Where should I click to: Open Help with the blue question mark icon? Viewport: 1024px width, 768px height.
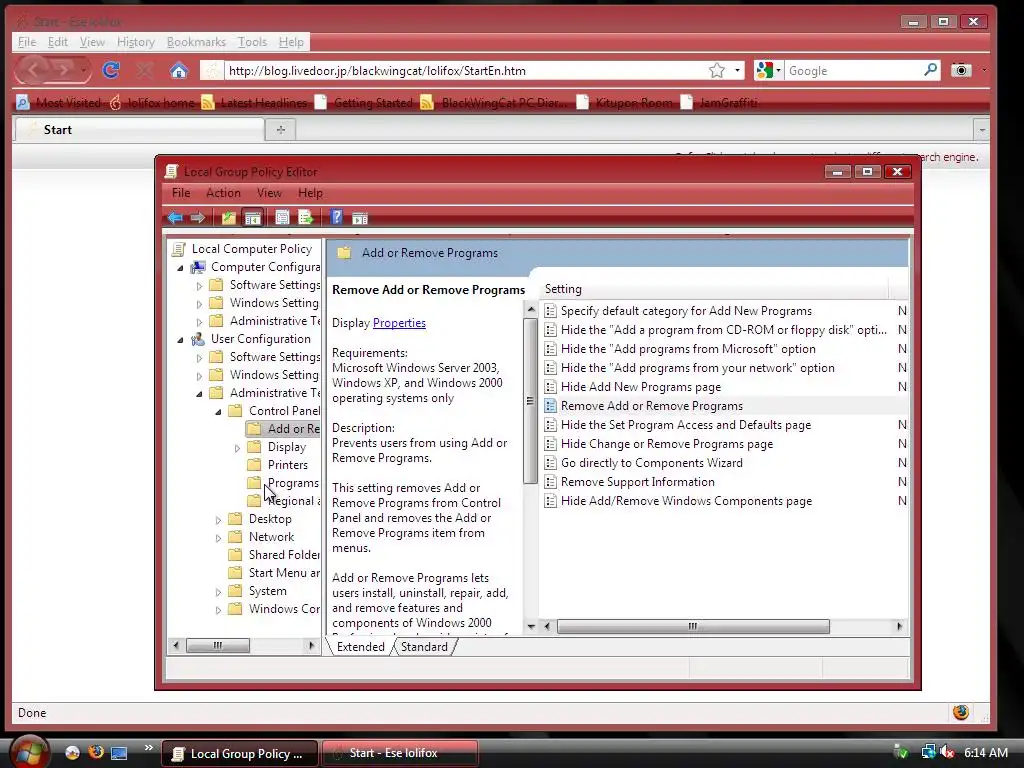coord(336,217)
